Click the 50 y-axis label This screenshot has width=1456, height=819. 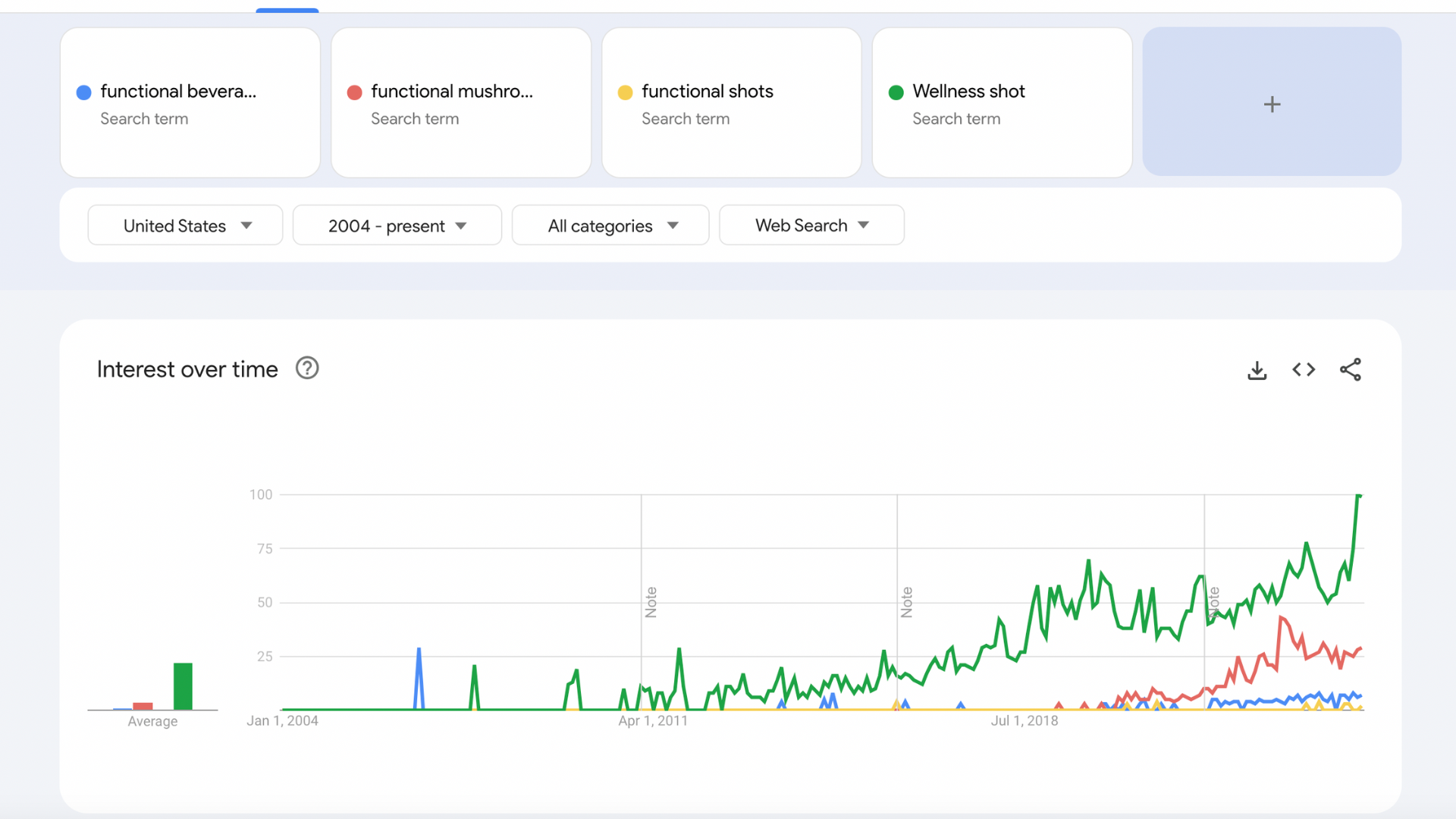[265, 602]
